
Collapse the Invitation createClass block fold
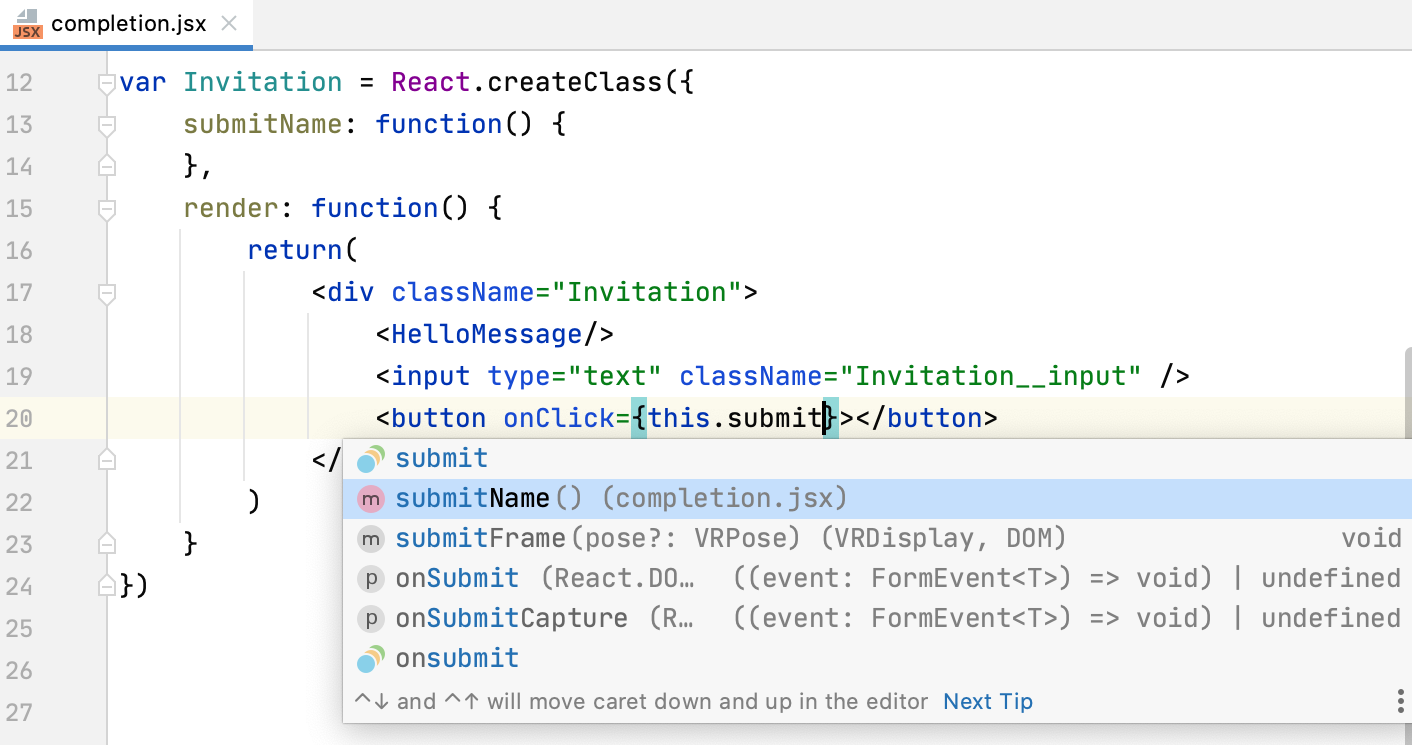pyautogui.click(x=105, y=82)
